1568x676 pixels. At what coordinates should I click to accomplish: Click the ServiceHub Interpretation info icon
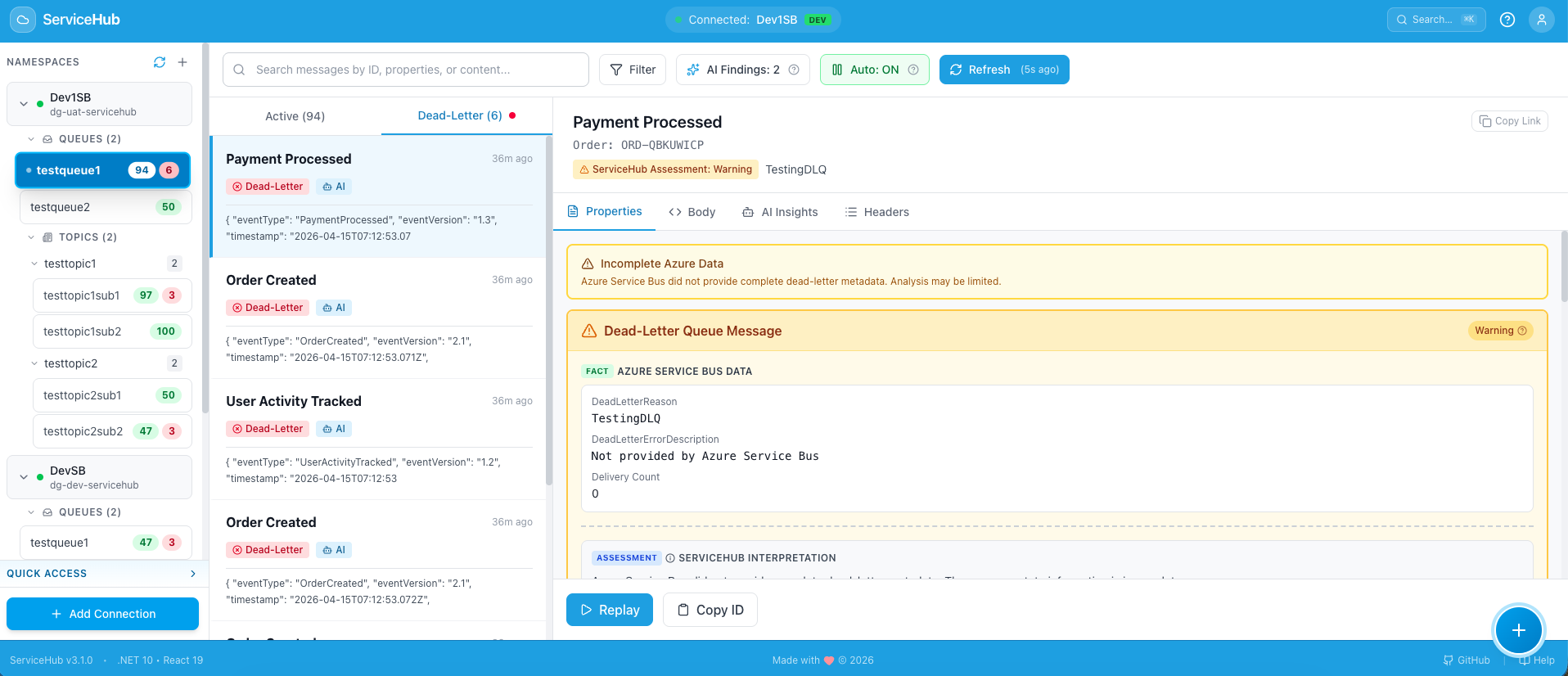tap(670, 558)
